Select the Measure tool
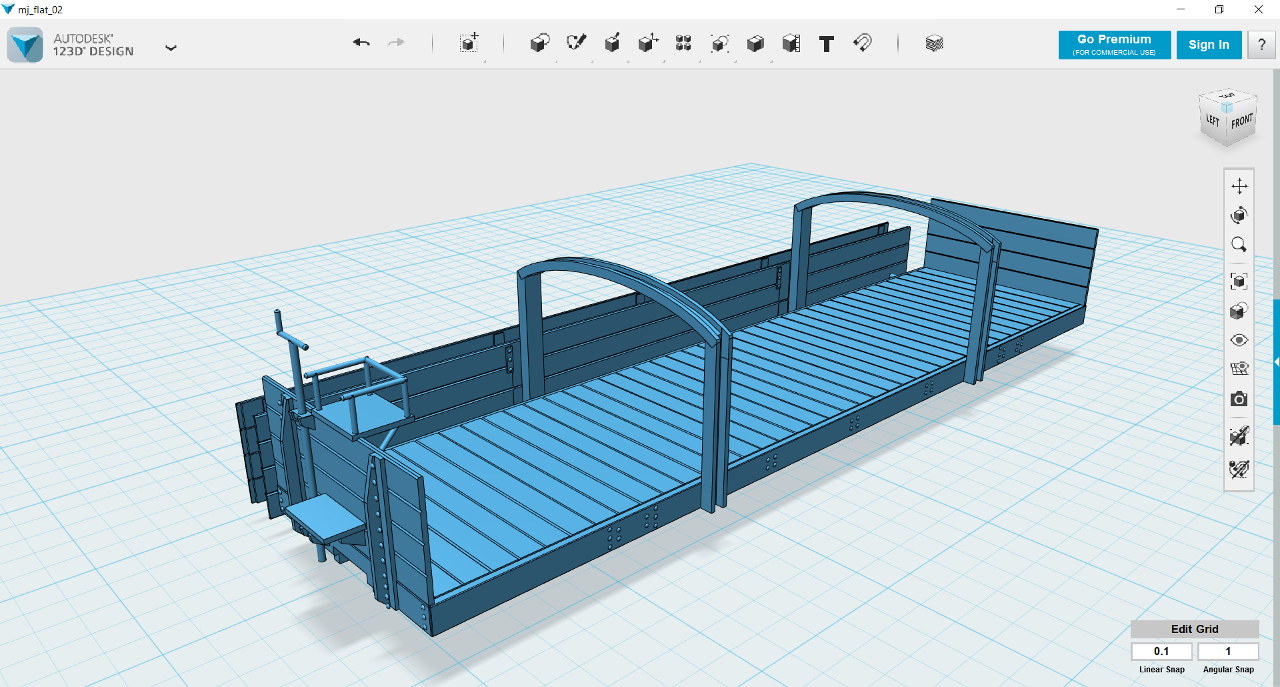This screenshot has width=1280, height=687. 791,43
